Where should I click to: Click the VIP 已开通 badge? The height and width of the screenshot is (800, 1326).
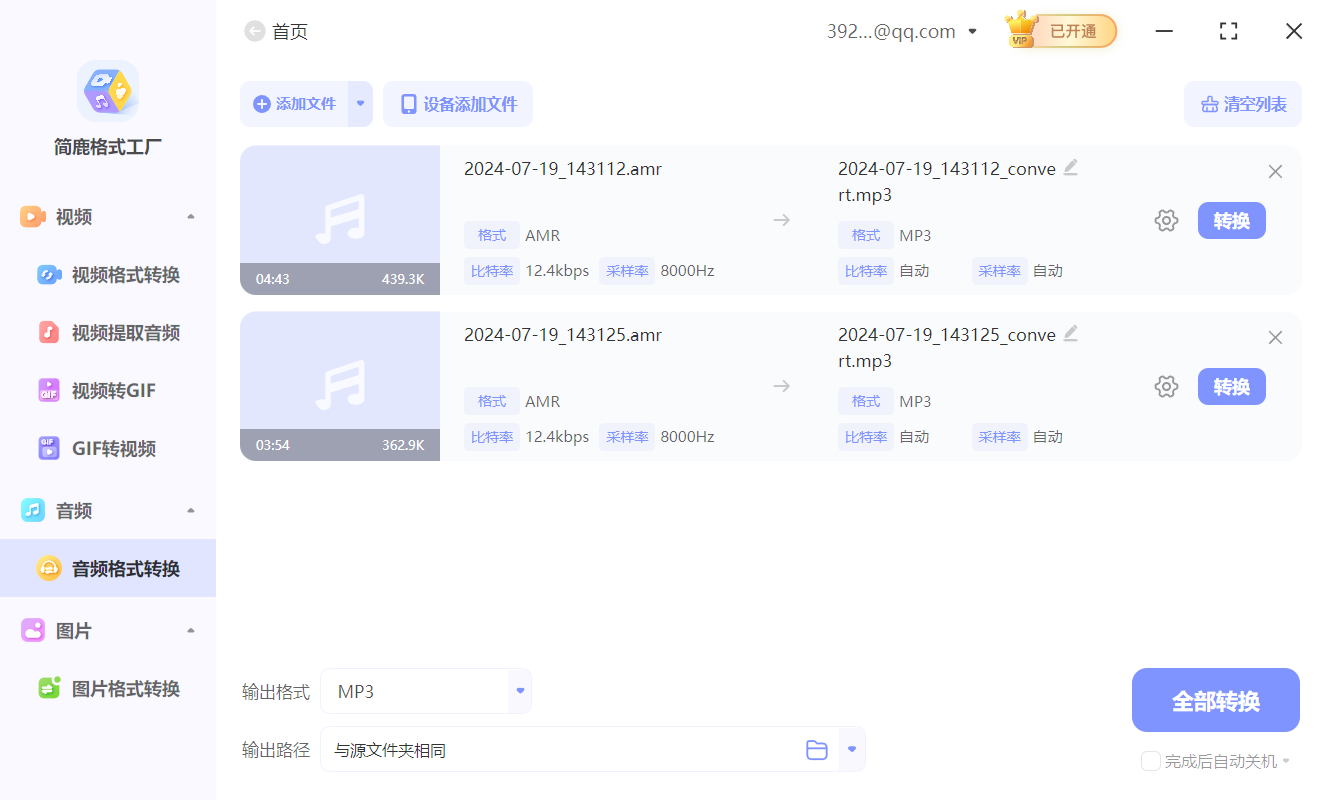1060,31
